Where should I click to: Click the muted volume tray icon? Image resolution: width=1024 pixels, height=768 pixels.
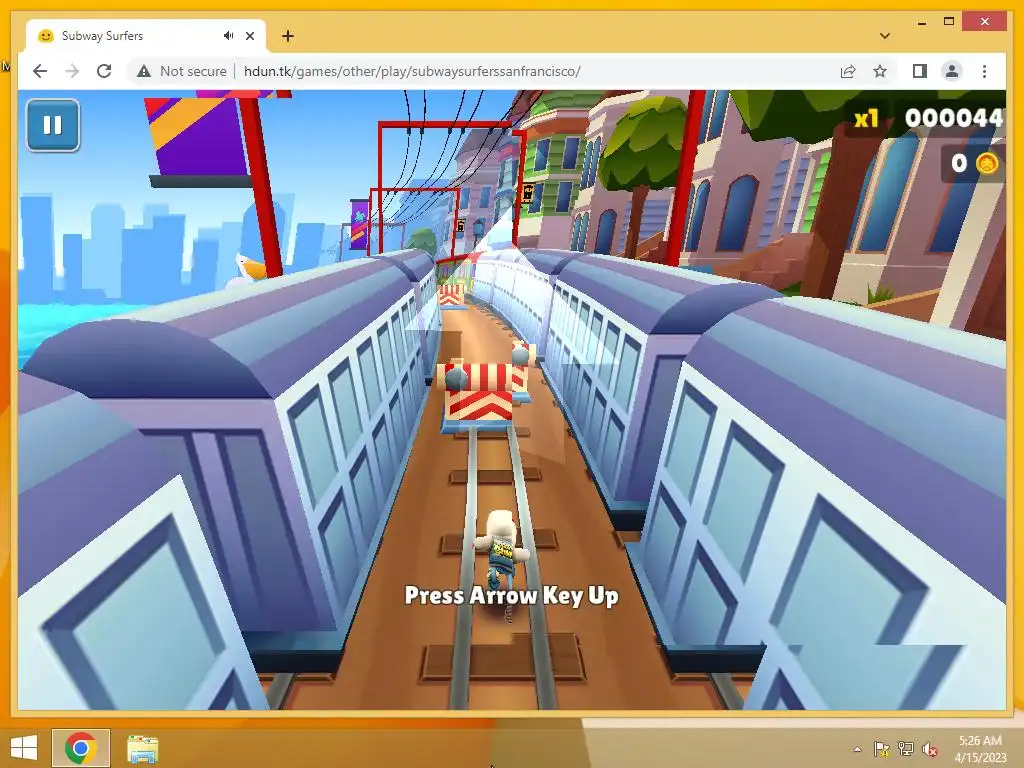coord(930,749)
